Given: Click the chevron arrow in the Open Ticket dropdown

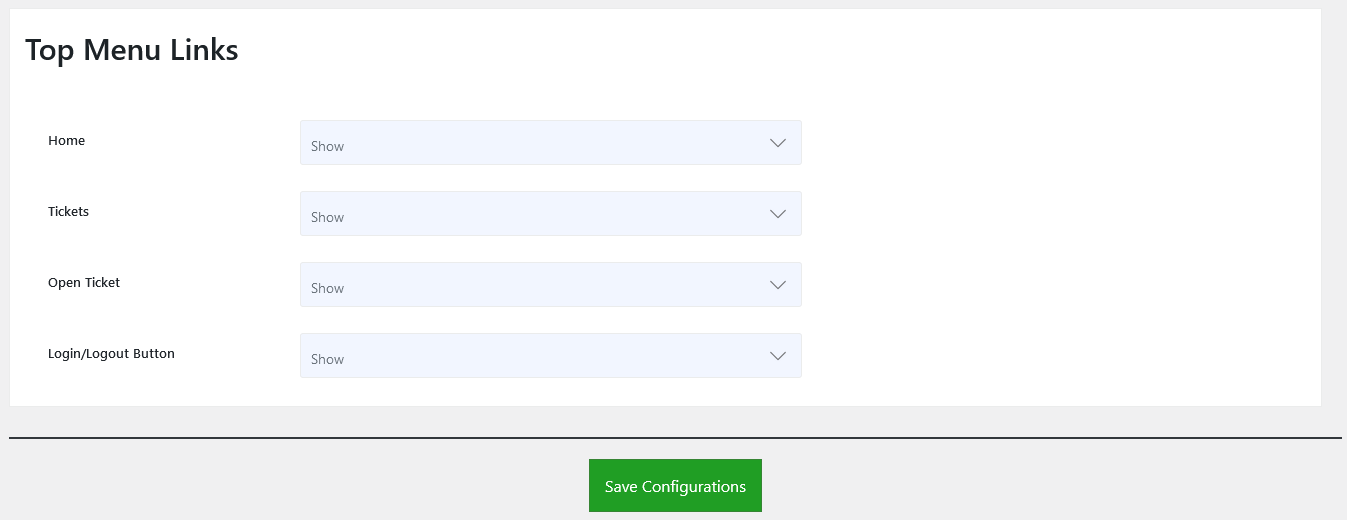Looking at the screenshot, I should (778, 285).
